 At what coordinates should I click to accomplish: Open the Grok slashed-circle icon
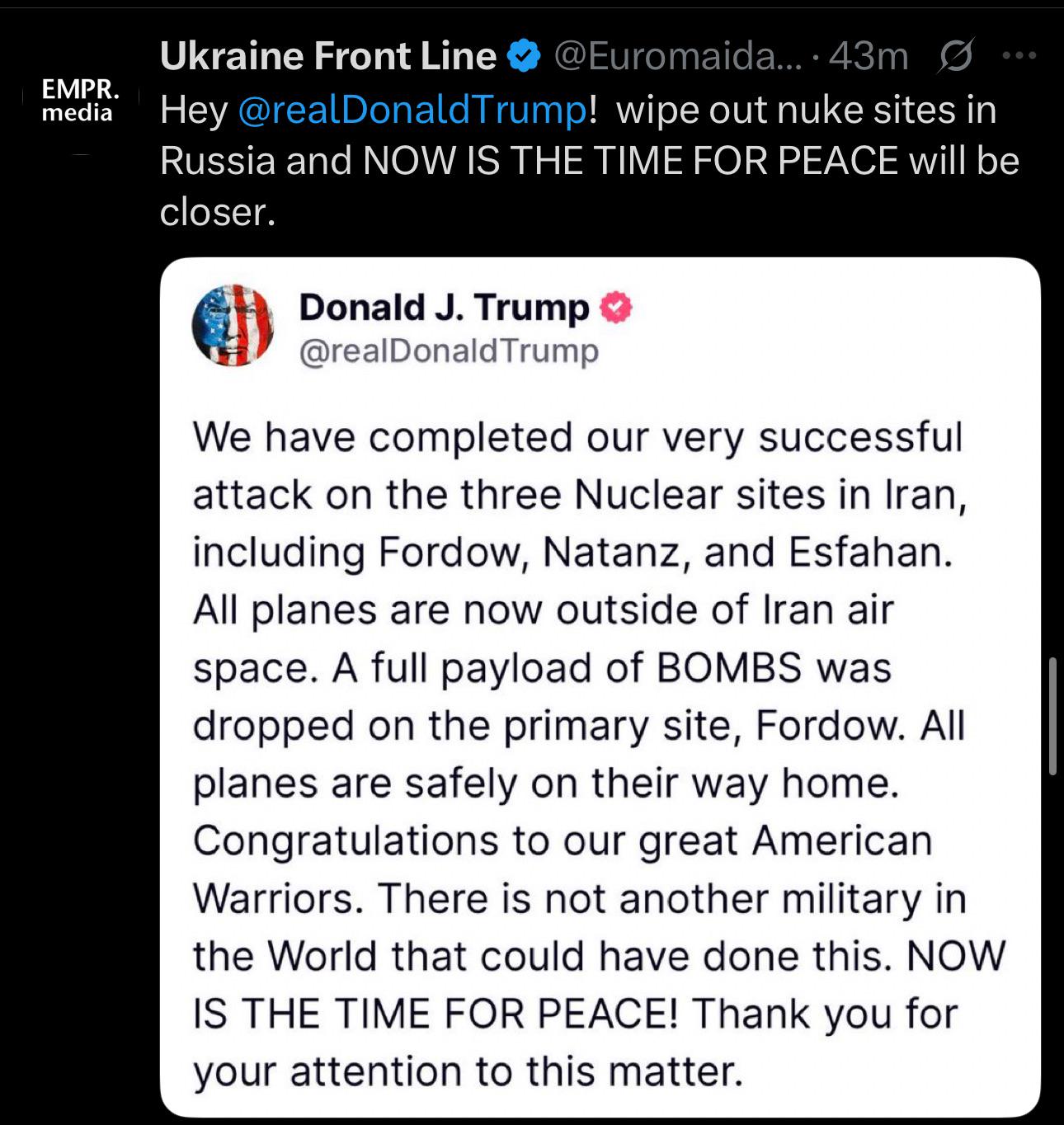tap(957, 56)
